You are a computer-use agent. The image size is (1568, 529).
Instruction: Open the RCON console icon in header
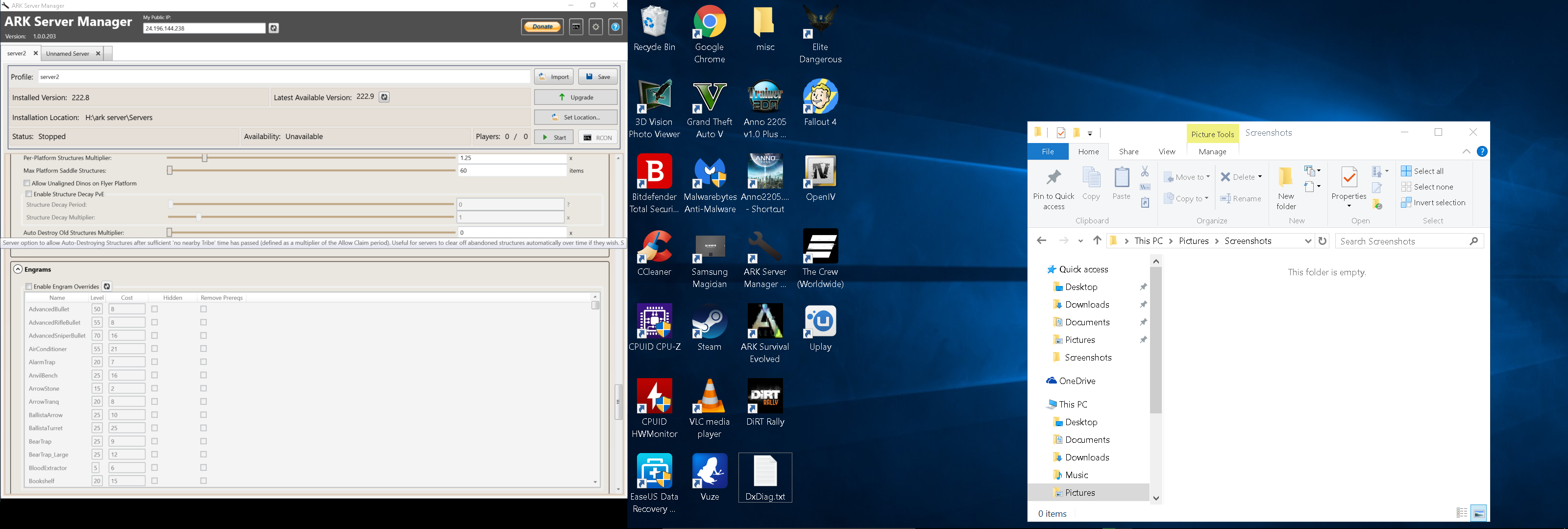(x=576, y=27)
